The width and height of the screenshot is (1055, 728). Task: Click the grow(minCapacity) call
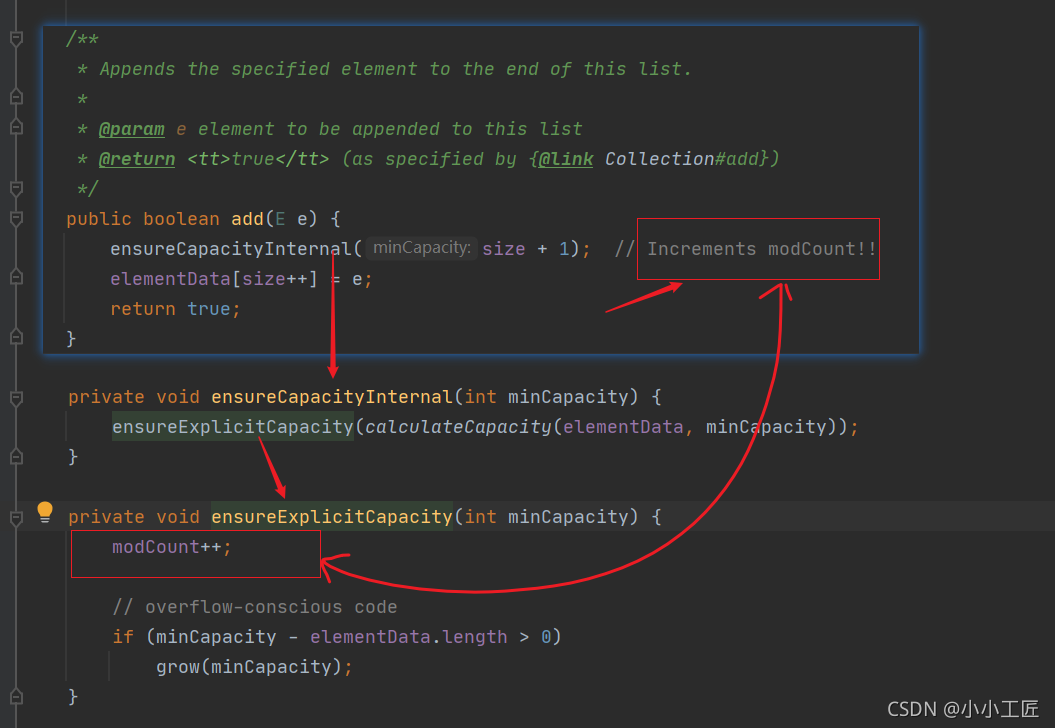tap(254, 667)
